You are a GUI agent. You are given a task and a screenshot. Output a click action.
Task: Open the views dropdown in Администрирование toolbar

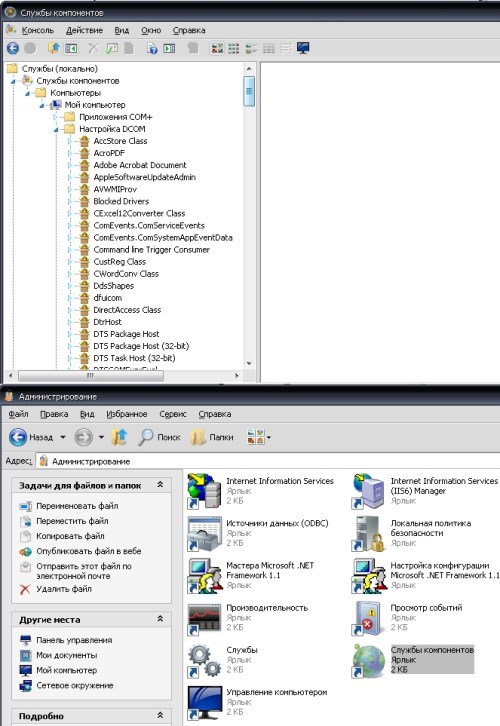tap(269, 437)
